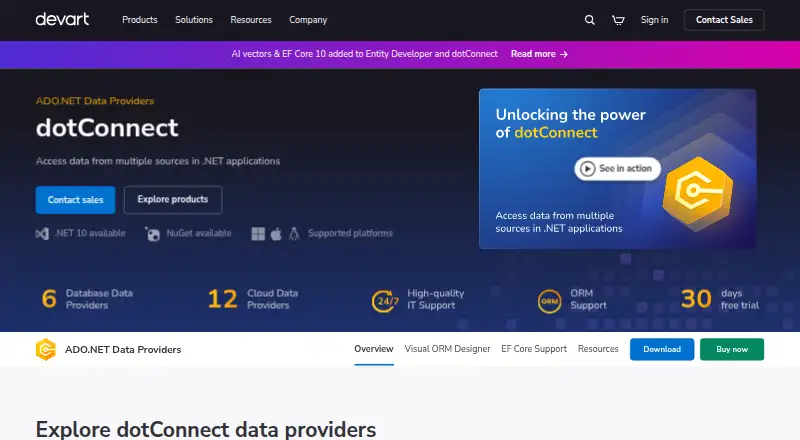Screen dimensions: 800x440
Task: Click the Explore dotConnect data providers heading
Action: pyautogui.click(x=206, y=429)
